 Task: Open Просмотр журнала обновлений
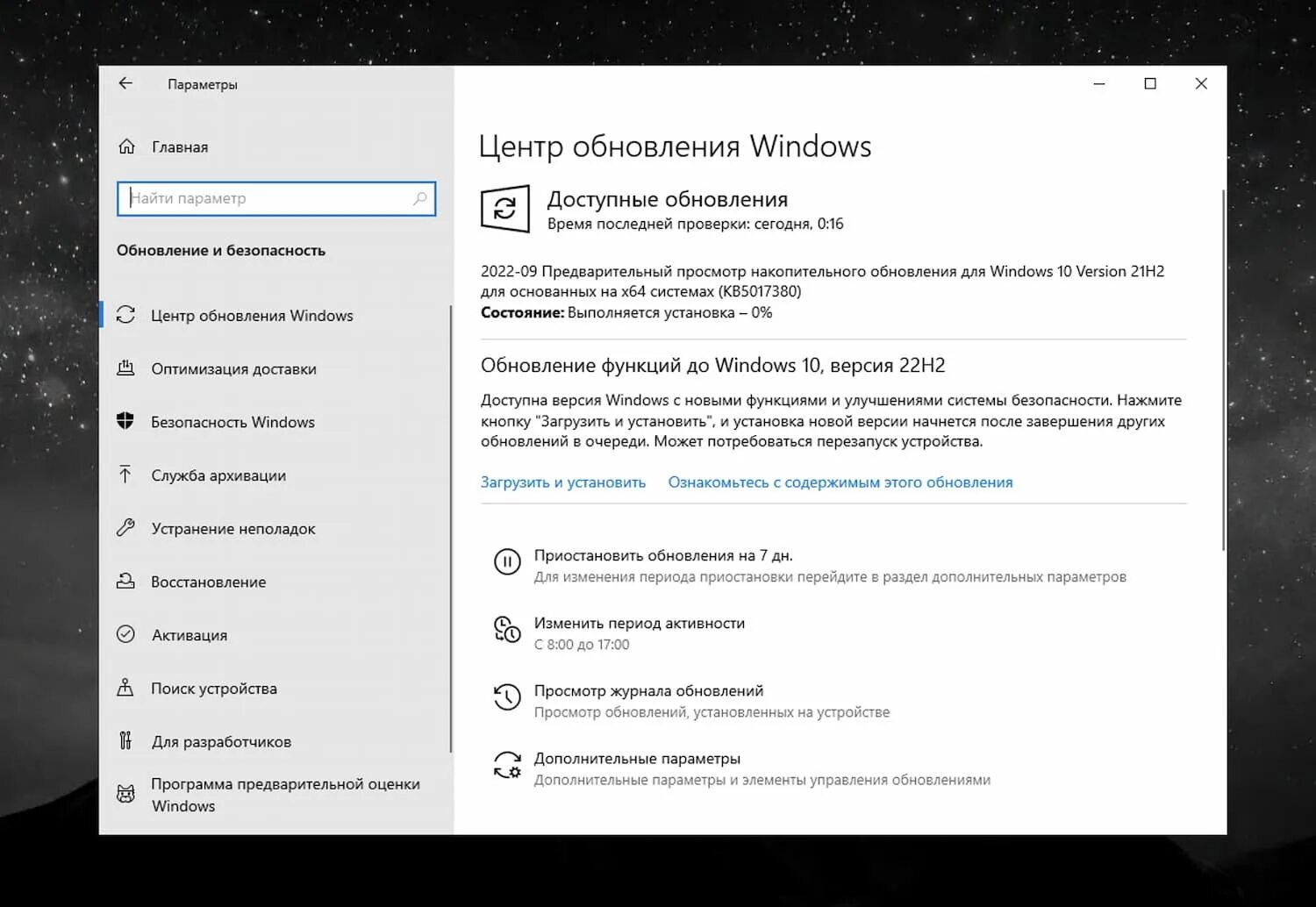(x=648, y=691)
